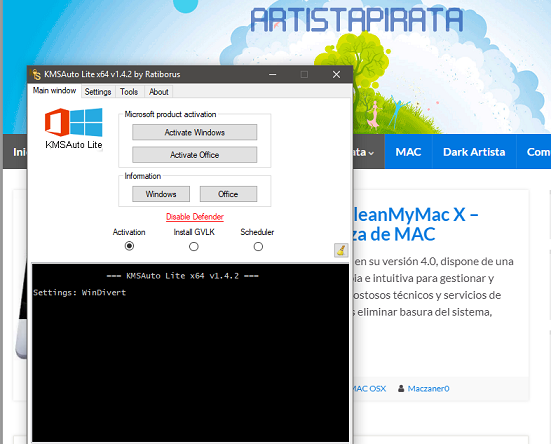Click the Maczaner0 author link
This screenshot has width=551, height=444.
[x=428, y=388]
